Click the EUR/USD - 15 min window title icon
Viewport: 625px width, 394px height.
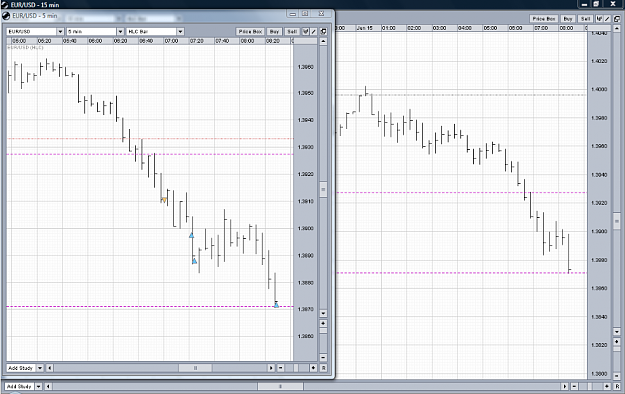tap(4, 4)
